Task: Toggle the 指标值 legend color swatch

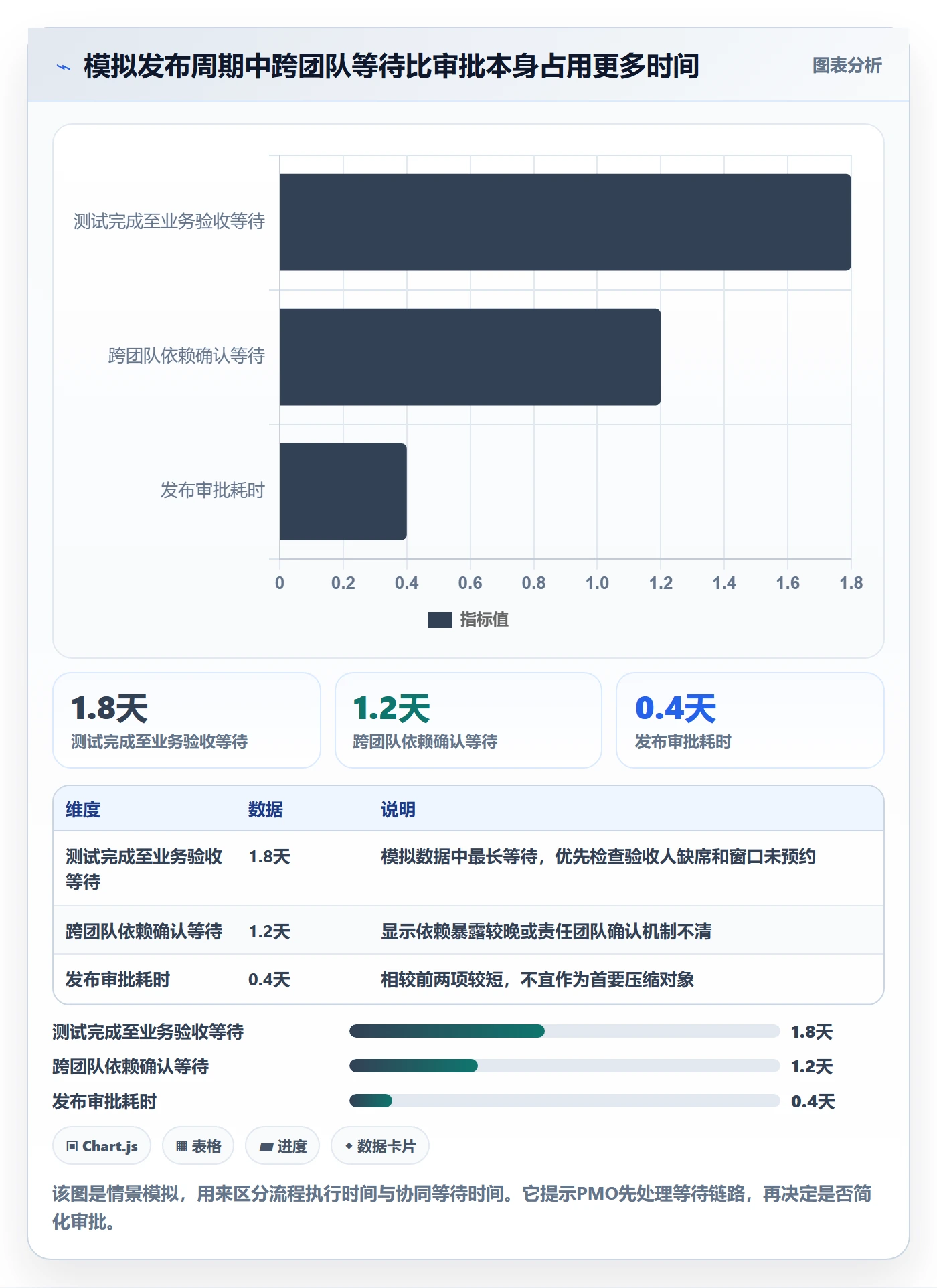Action: [440, 620]
